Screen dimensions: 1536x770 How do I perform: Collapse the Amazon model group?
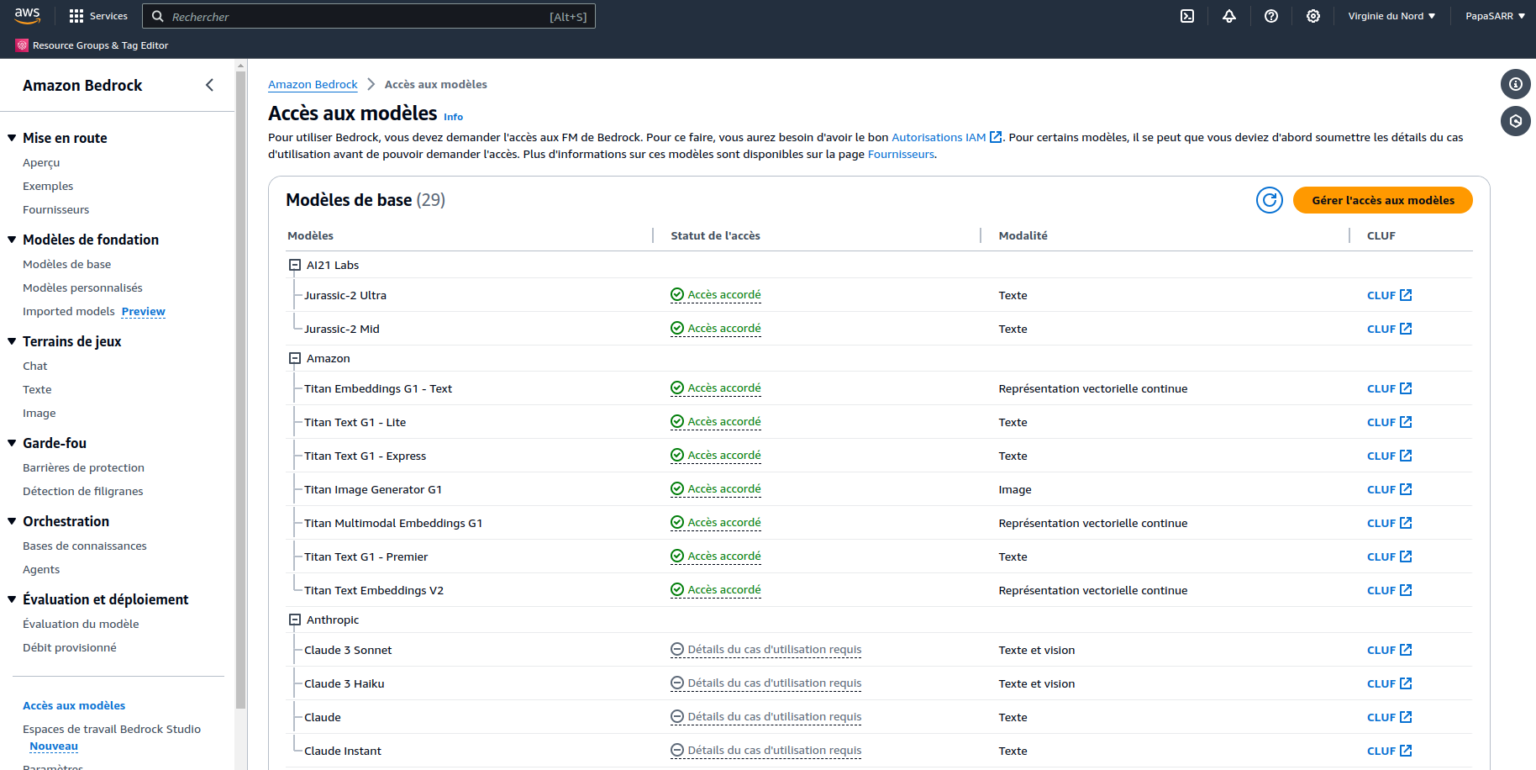click(x=295, y=358)
